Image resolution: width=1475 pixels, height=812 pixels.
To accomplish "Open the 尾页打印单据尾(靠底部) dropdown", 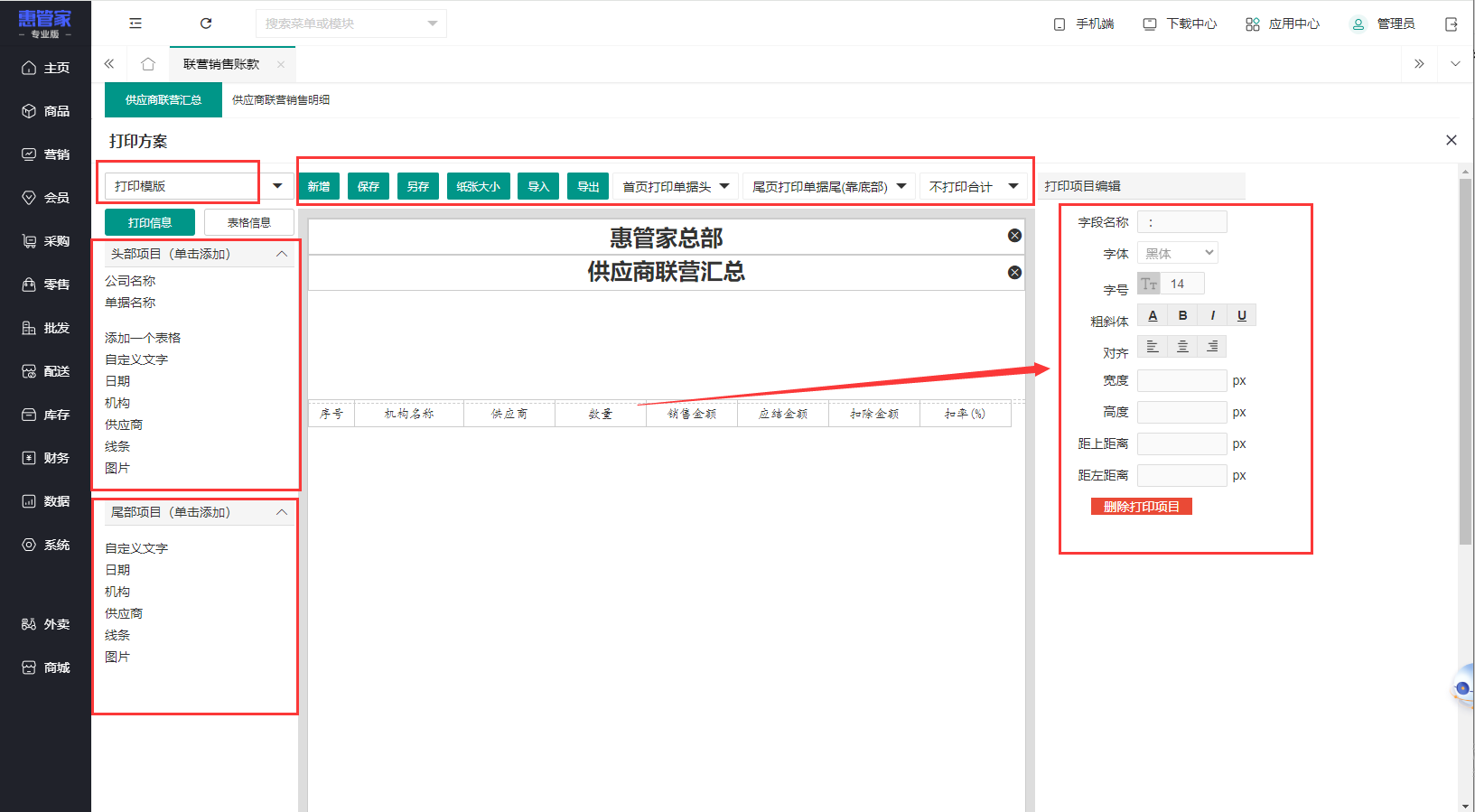I will [829, 187].
